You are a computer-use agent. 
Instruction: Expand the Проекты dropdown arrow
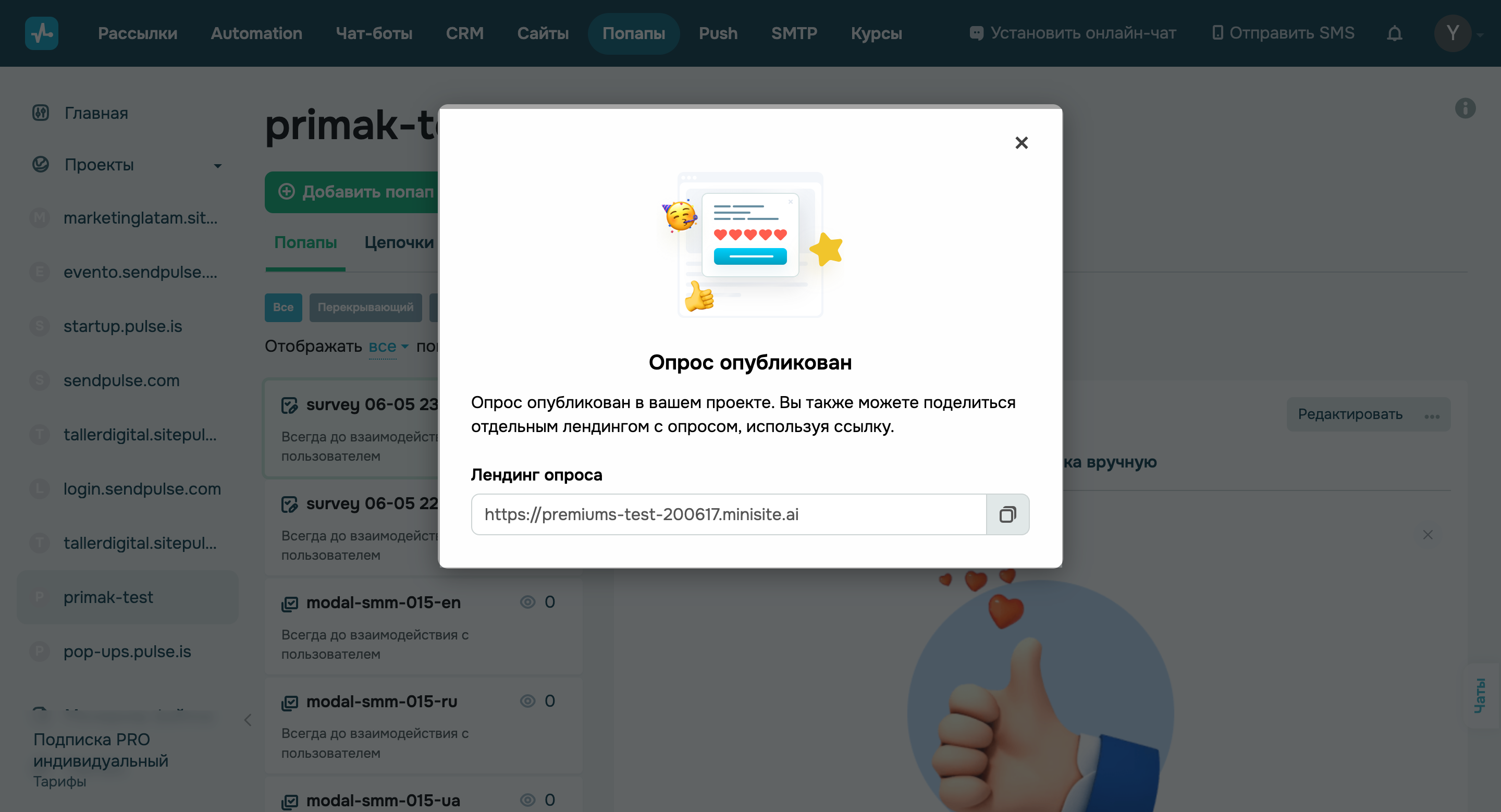tap(218, 166)
